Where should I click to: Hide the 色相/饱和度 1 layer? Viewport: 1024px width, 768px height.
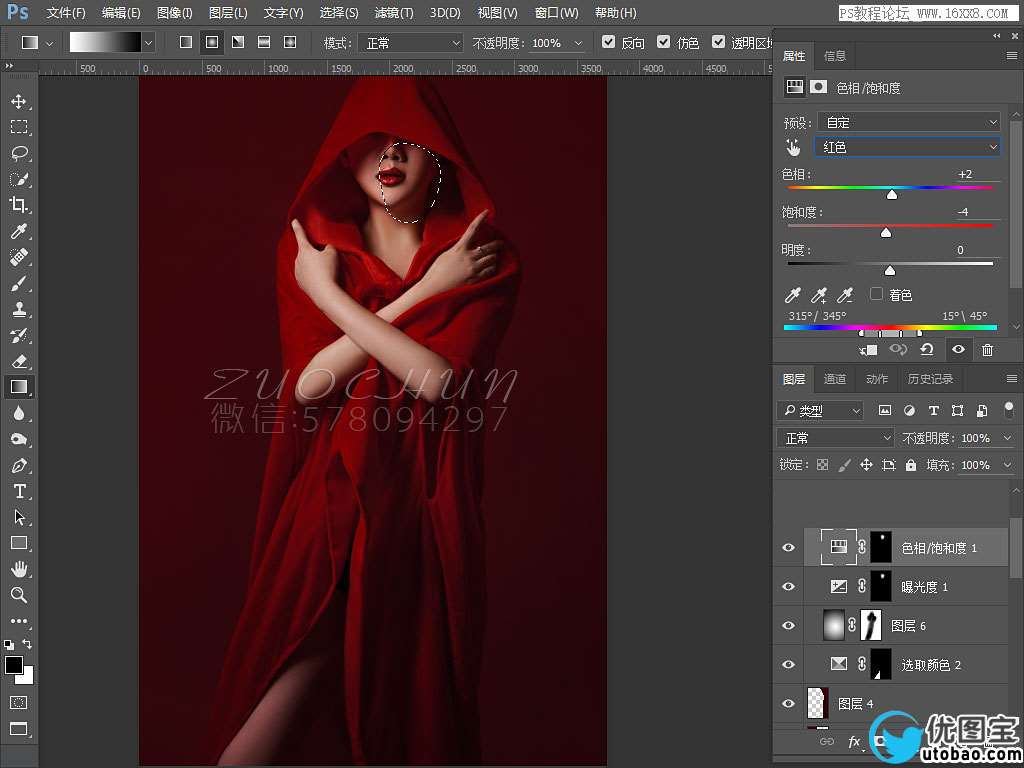[788, 548]
